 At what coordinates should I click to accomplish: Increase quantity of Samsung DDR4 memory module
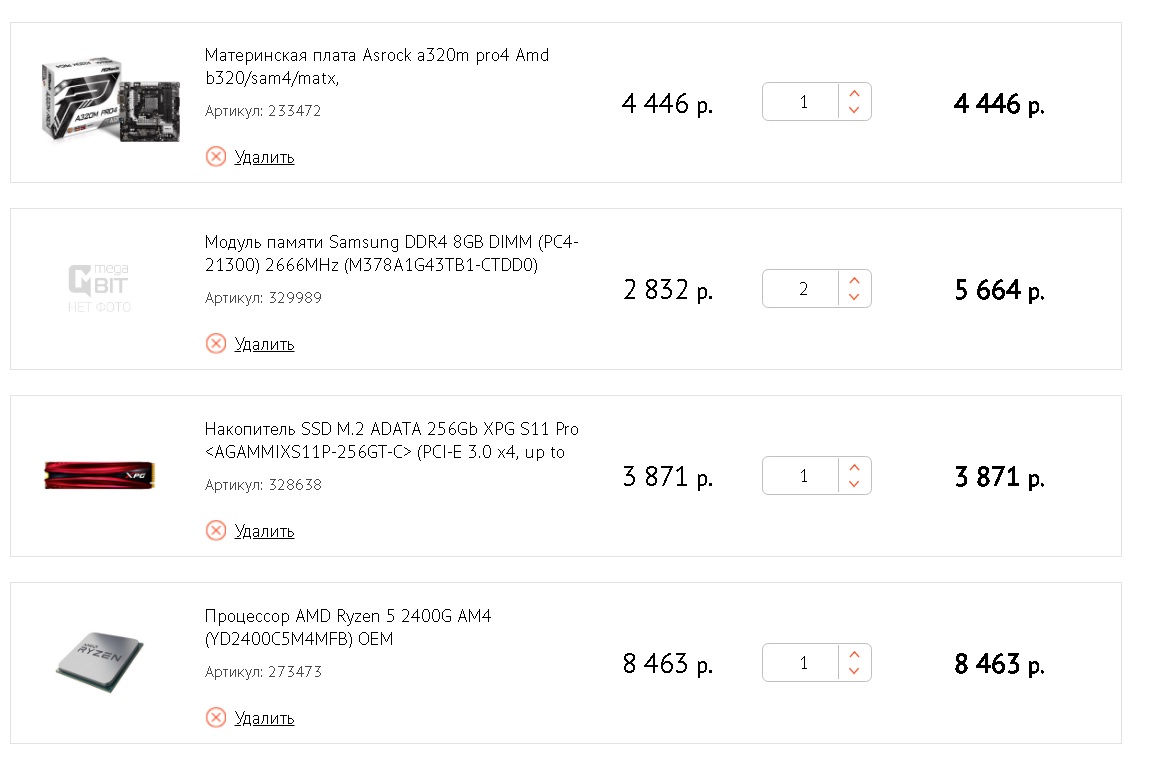[854, 281]
